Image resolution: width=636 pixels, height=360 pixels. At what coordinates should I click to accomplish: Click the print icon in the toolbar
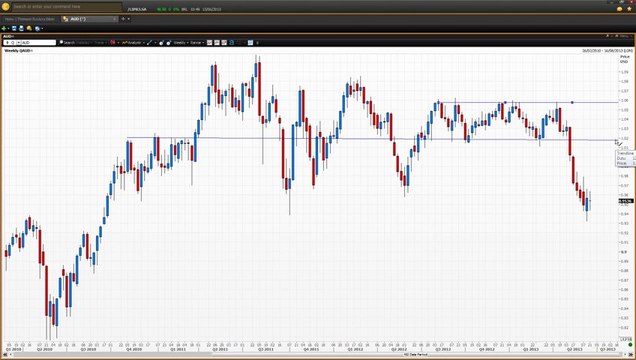pos(21,28)
